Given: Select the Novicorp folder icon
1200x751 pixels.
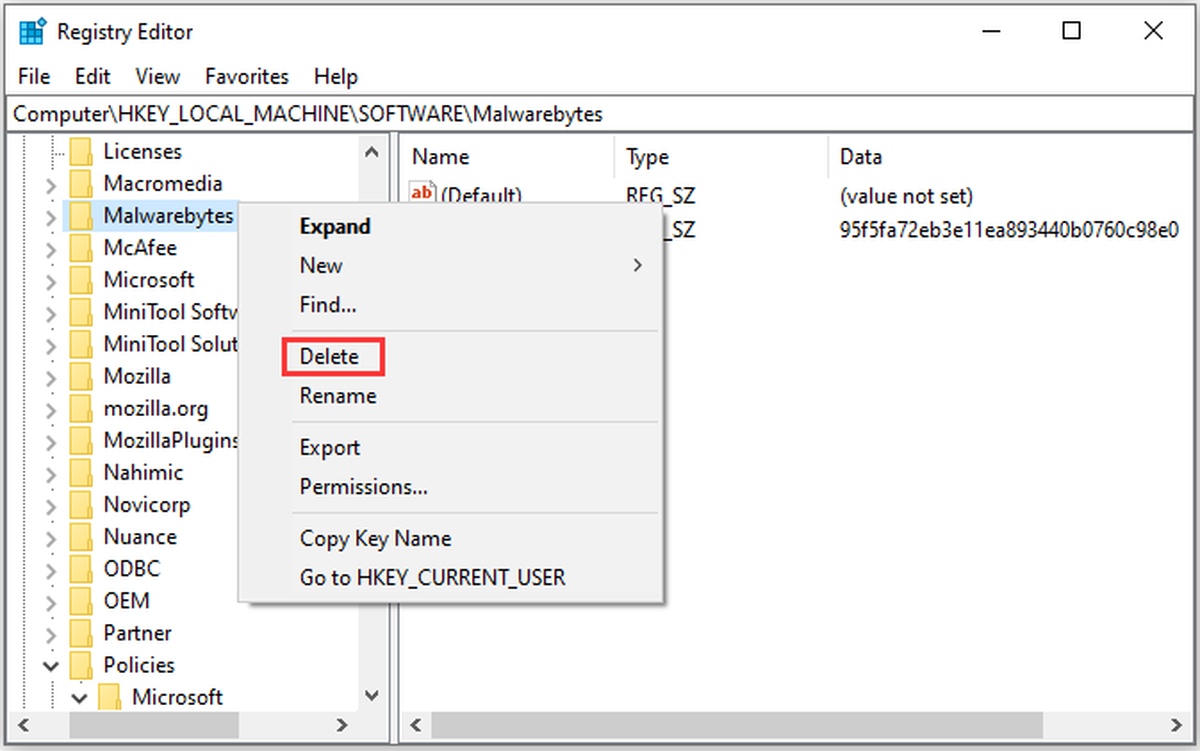Looking at the screenshot, I should pos(81,505).
